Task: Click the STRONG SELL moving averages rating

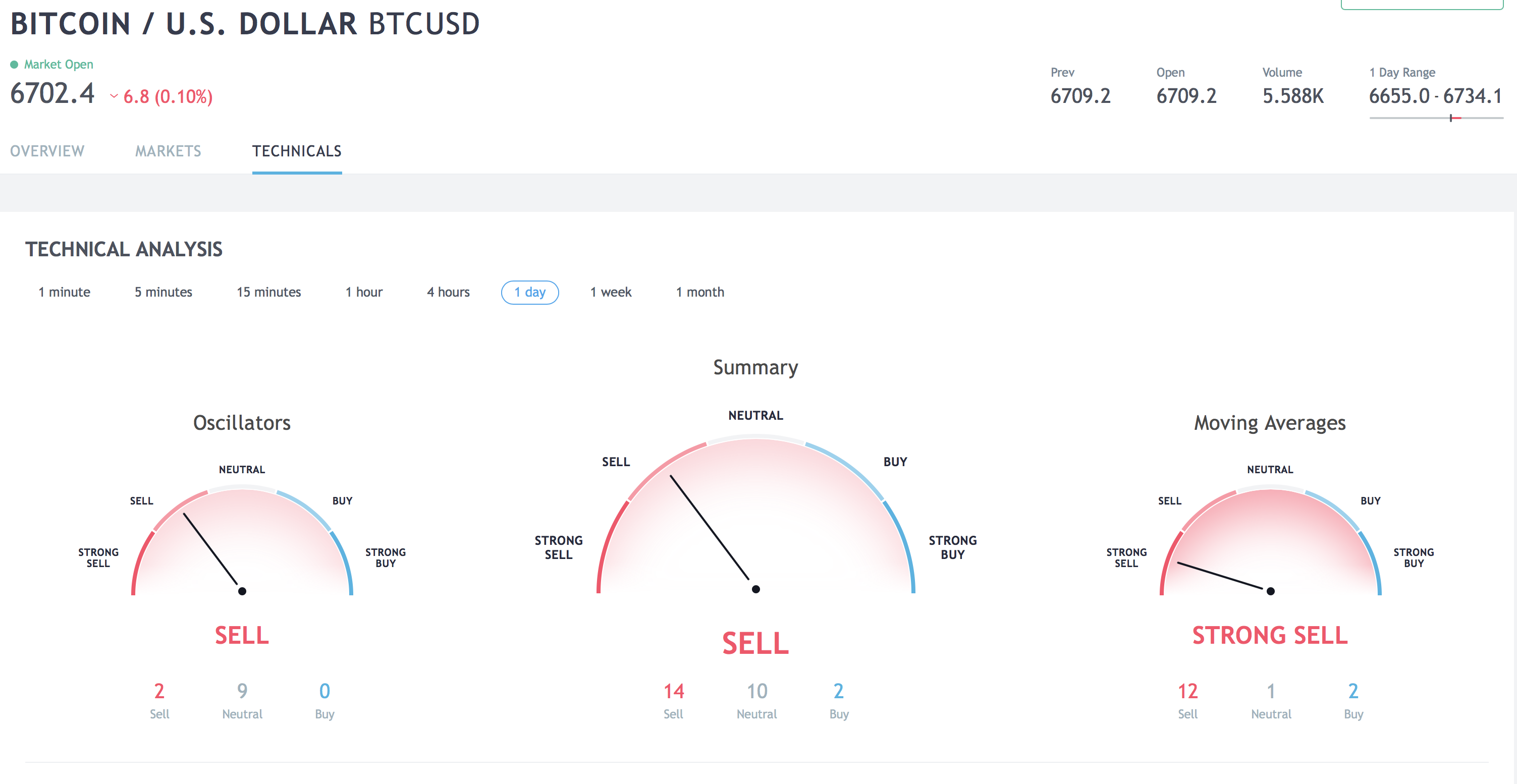Action: [x=1270, y=636]
